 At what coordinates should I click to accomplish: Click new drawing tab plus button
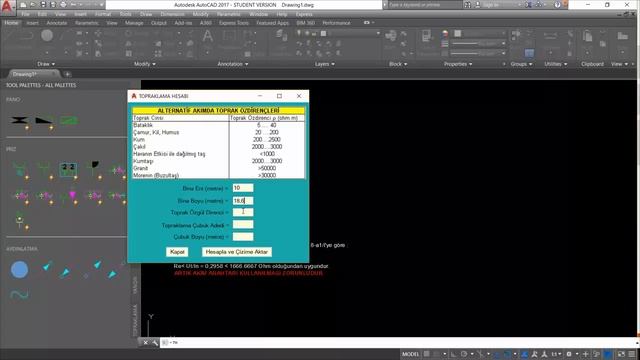(67, 74)
